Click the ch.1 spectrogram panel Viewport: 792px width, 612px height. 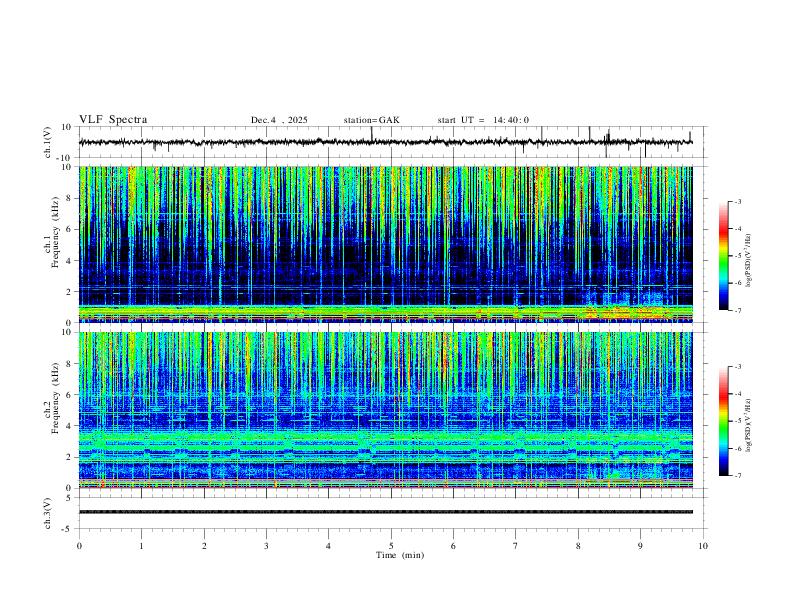pyautogui.click(x=386, y=244)
